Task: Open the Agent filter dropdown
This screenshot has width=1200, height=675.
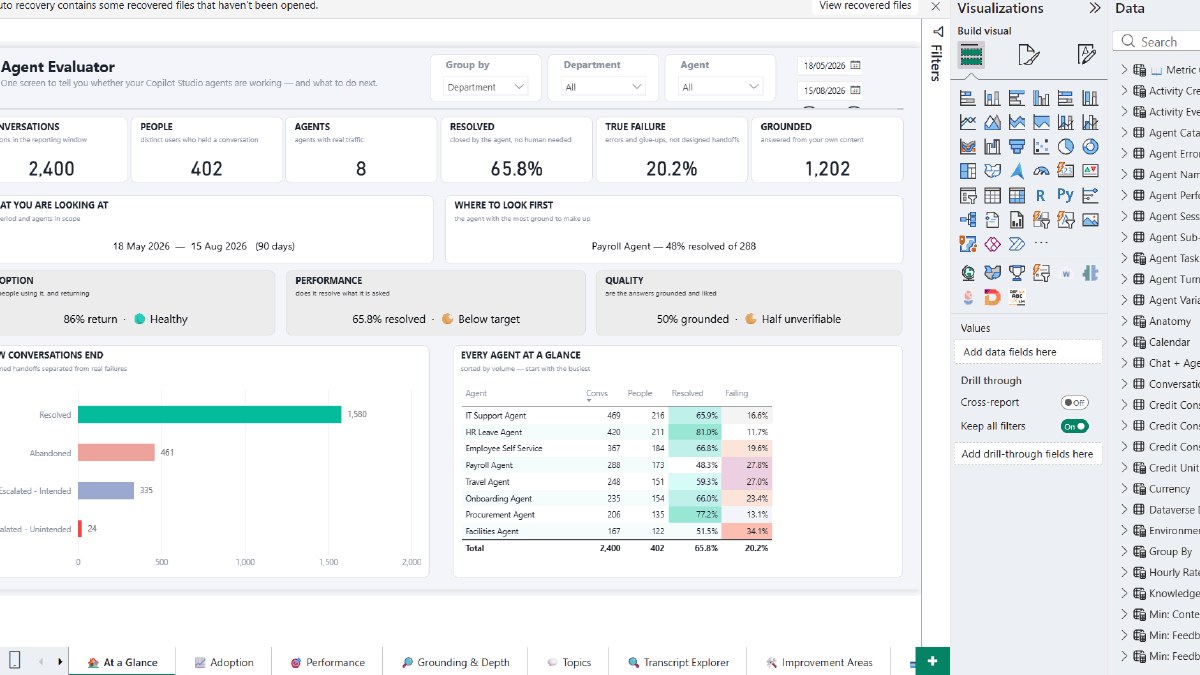Action: [x=715, y=87]
